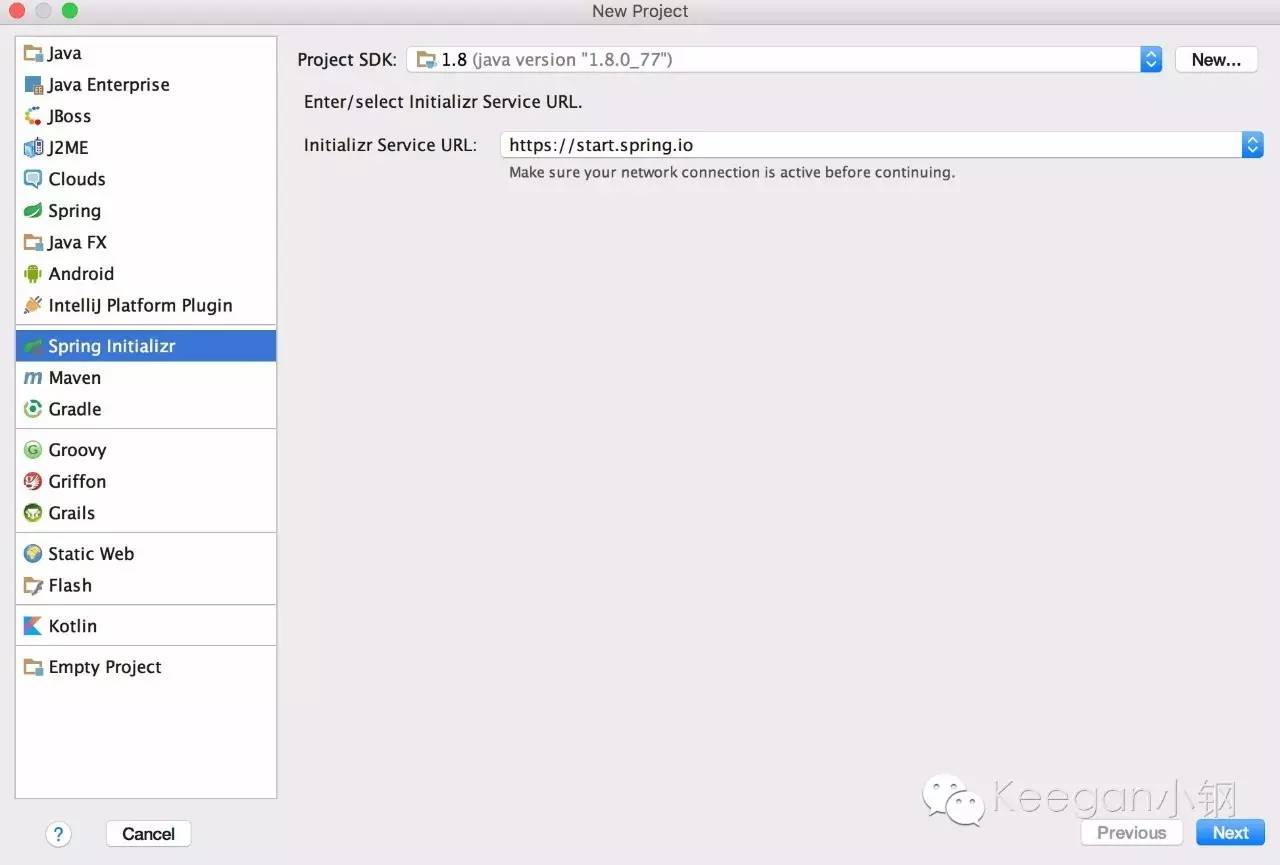Click the Clouds speech-bubble icon
Image resolution: width=1280 pixels, height=865 pixels.
coord(33,179)
